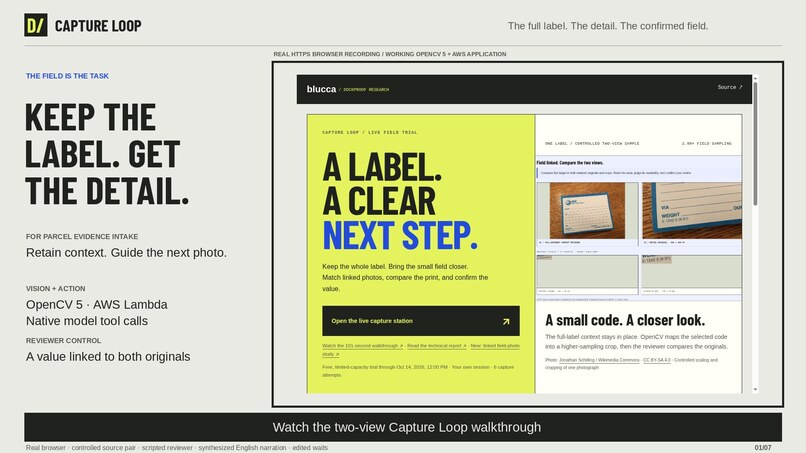
Task: Click the 'DOCKPROOF RESEARCH' header label
Action: pos(366,89)
